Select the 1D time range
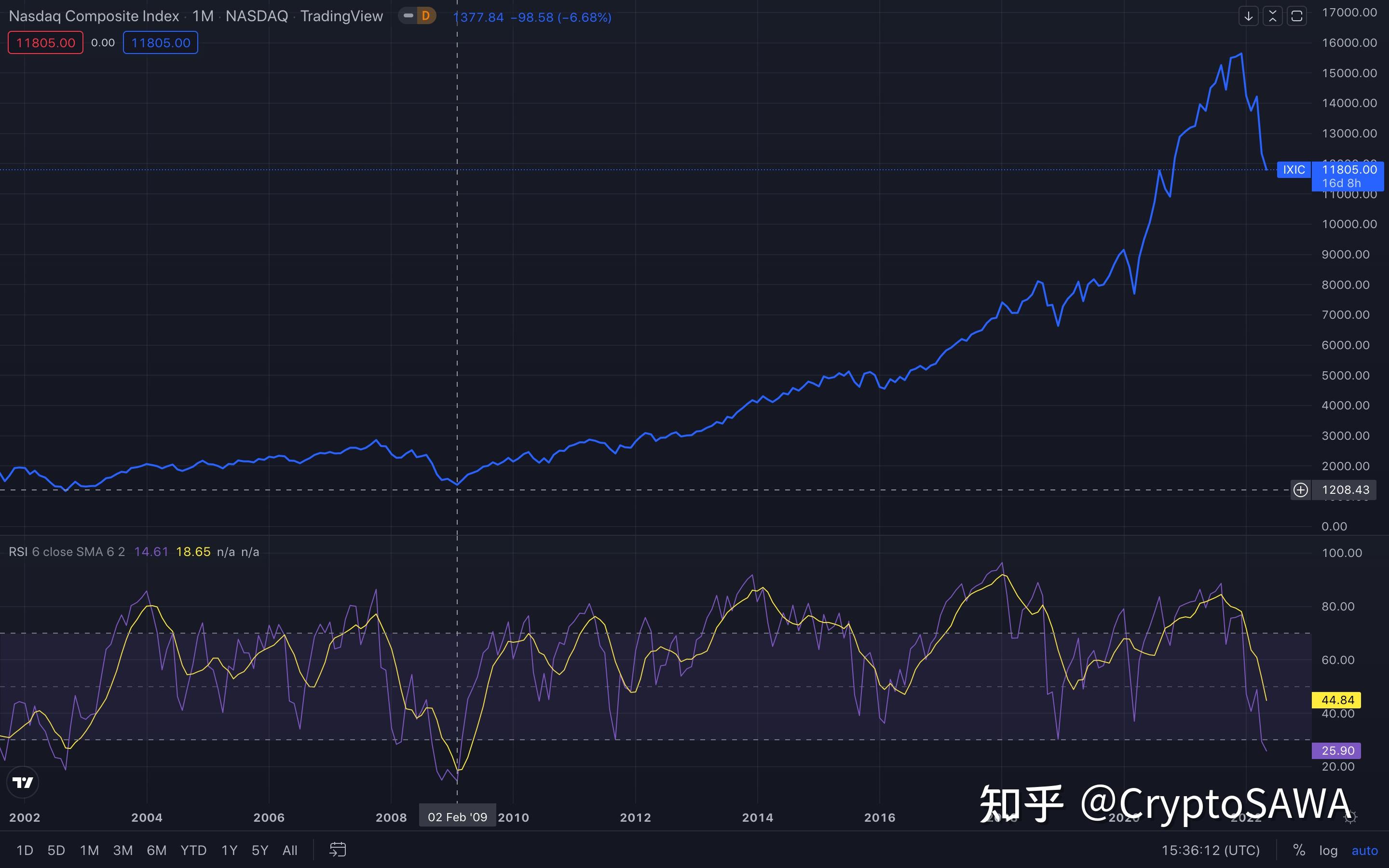This screenshot has height=868, width=1389. click(x=25, y=850)
